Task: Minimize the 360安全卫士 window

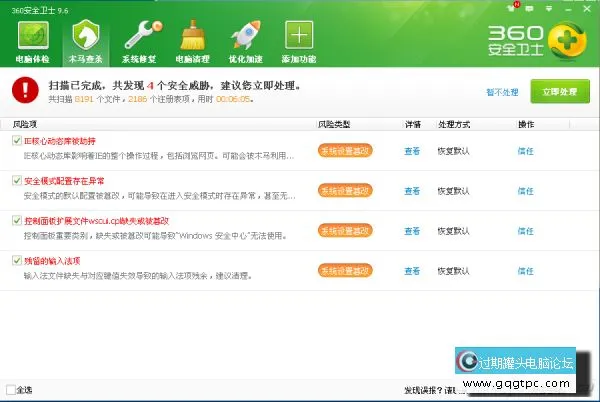Action: point(568,9)
